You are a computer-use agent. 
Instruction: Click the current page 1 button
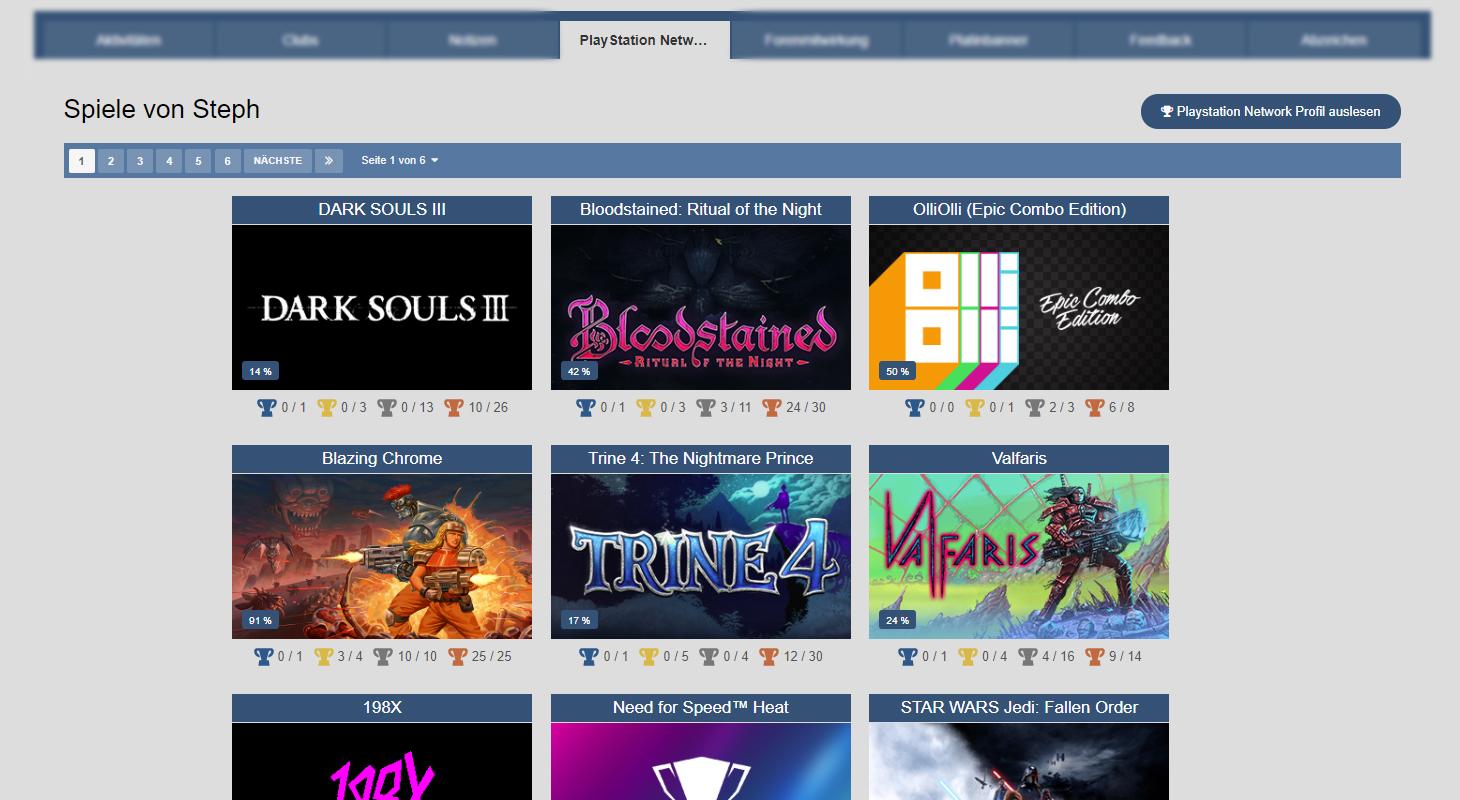(x=82, y=160)
